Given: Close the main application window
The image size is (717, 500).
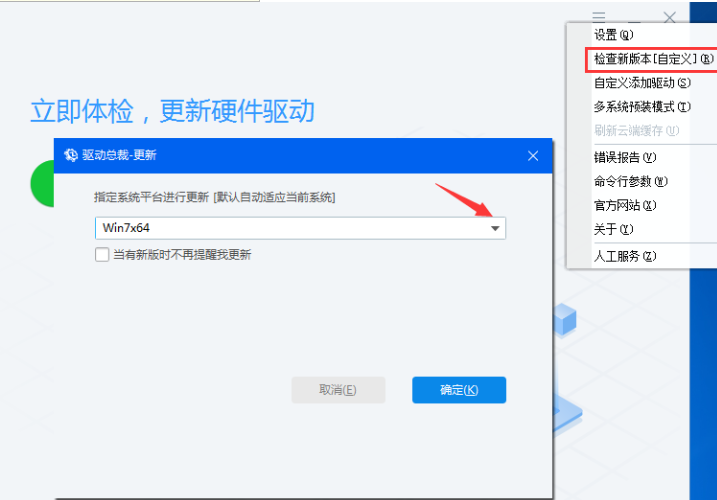Looking at the screenshot, I should coord(669,18).
